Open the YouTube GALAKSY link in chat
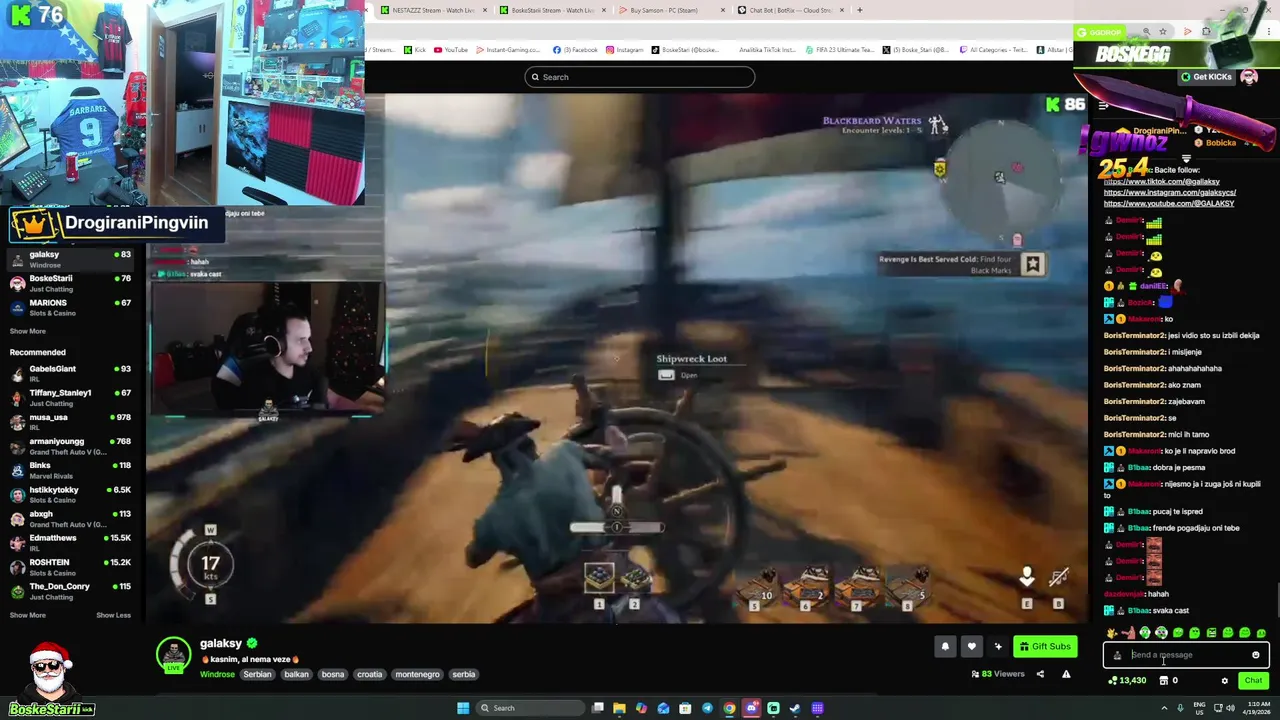 1169,203
